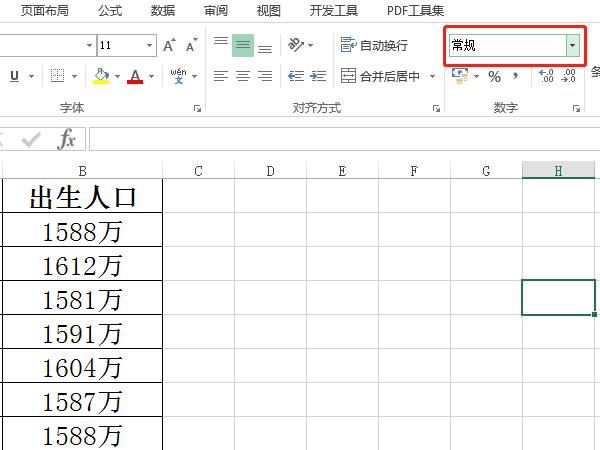Select the cell containing 1612万
The image size is (600, 450).
coord(82,265)
